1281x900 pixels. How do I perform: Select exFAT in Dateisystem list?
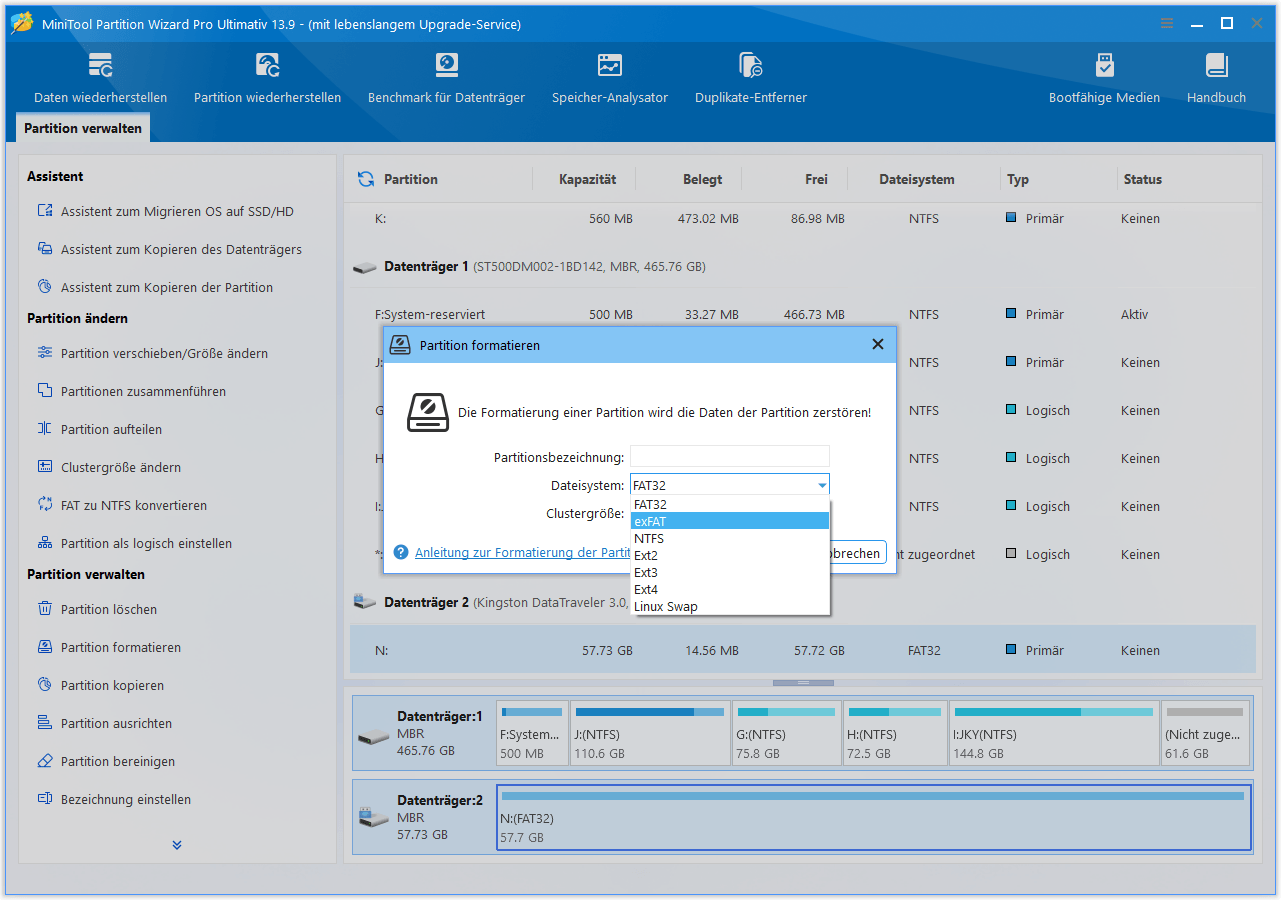(x=730, y=521)
